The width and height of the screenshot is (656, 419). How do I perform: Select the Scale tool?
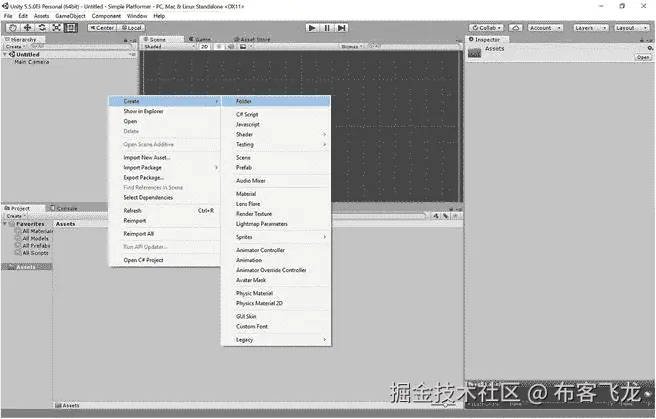coord(56,28)
